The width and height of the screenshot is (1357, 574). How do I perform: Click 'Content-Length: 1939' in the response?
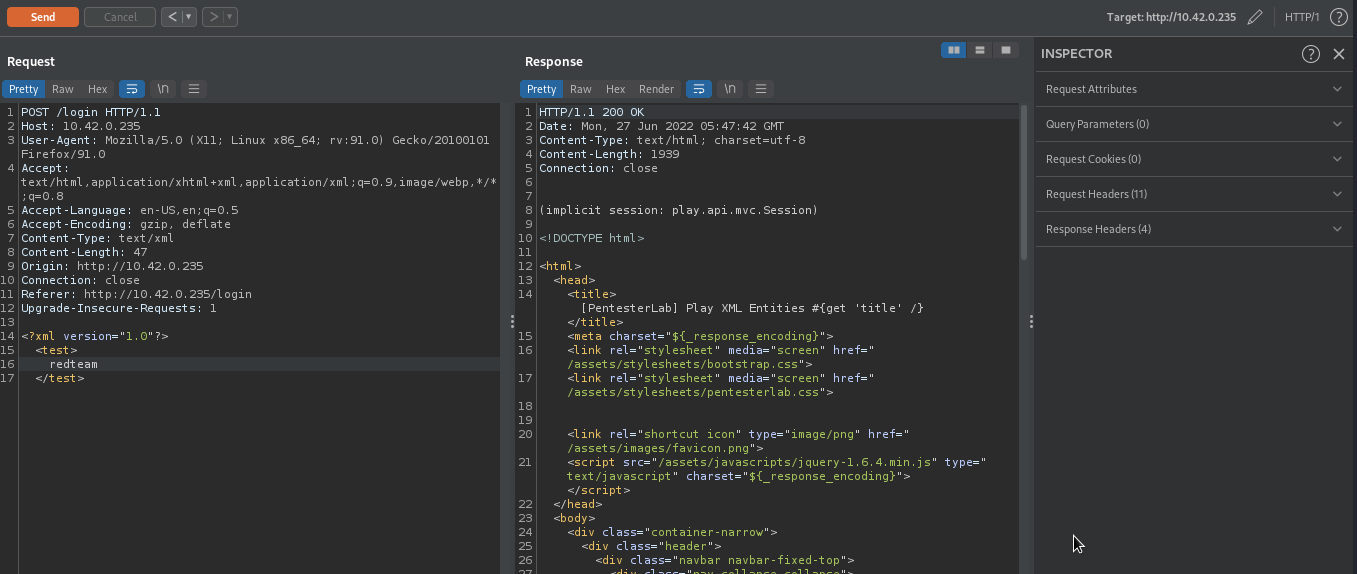pyautogui.click(x=609, y=154)
